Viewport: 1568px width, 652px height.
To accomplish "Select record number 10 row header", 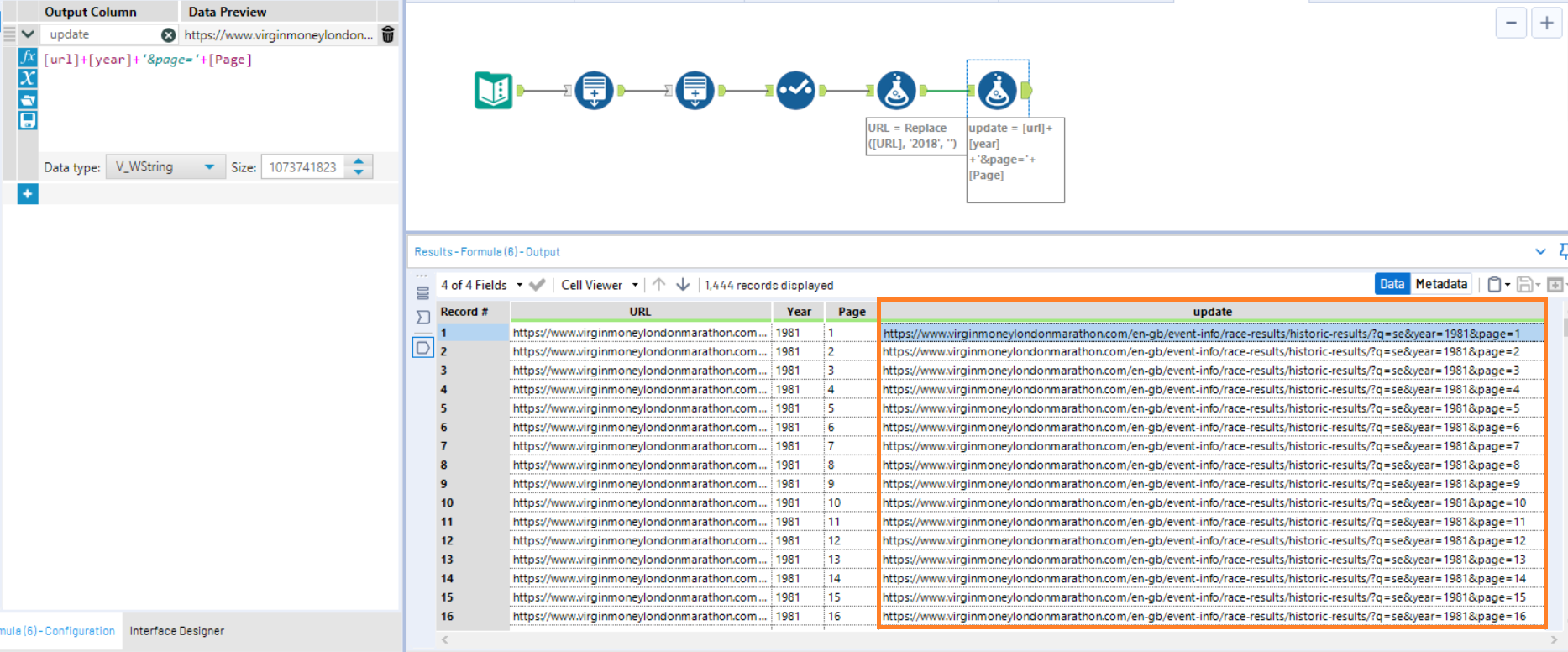I will [x=473, y=502].
